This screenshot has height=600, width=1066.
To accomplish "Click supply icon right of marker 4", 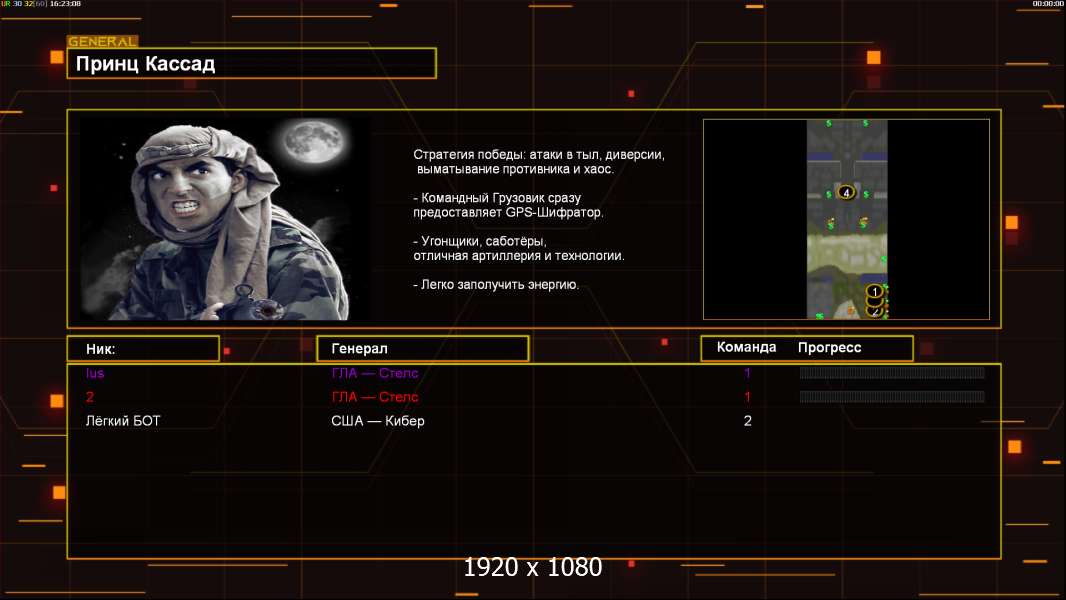I will coord(865,194).
